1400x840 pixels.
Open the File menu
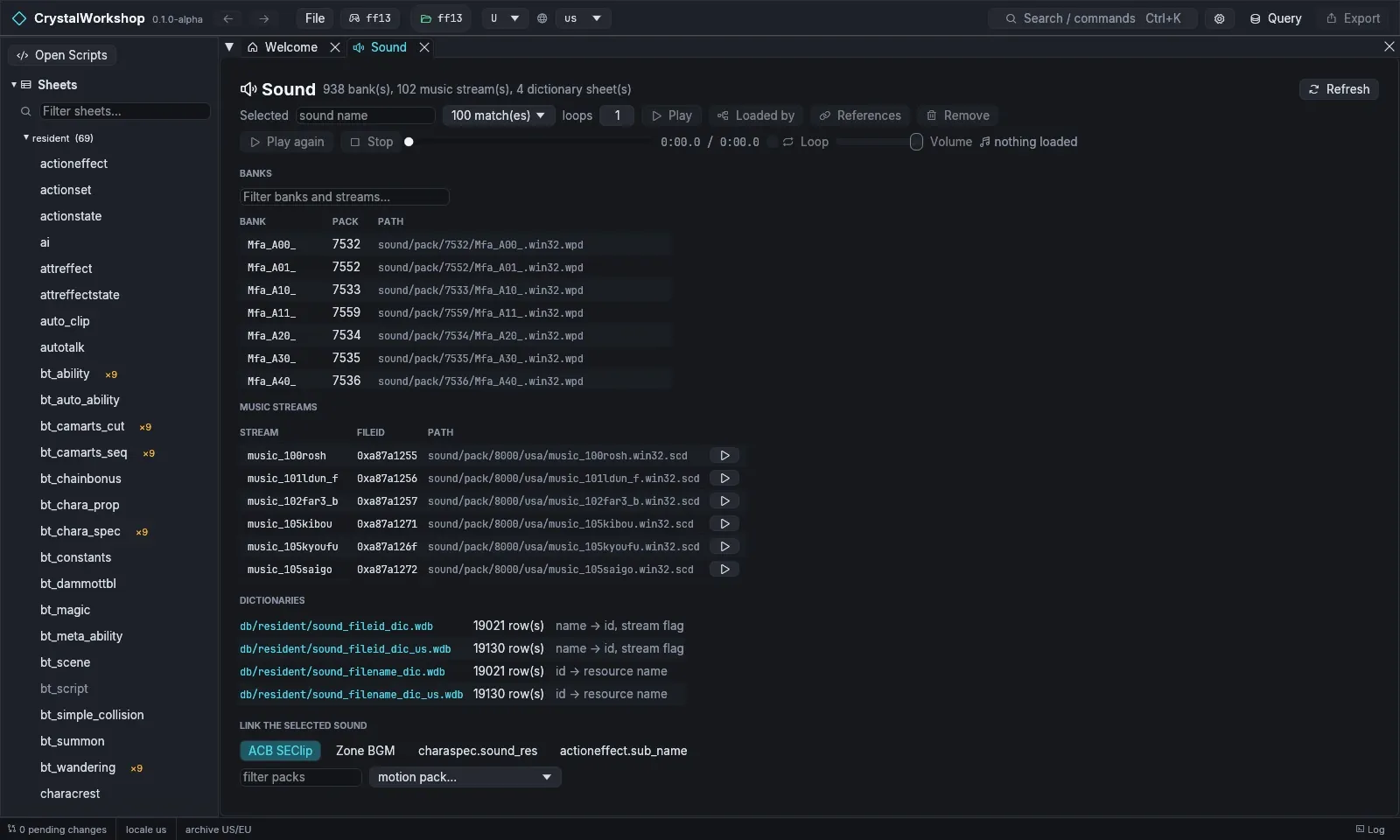[315, 18]
